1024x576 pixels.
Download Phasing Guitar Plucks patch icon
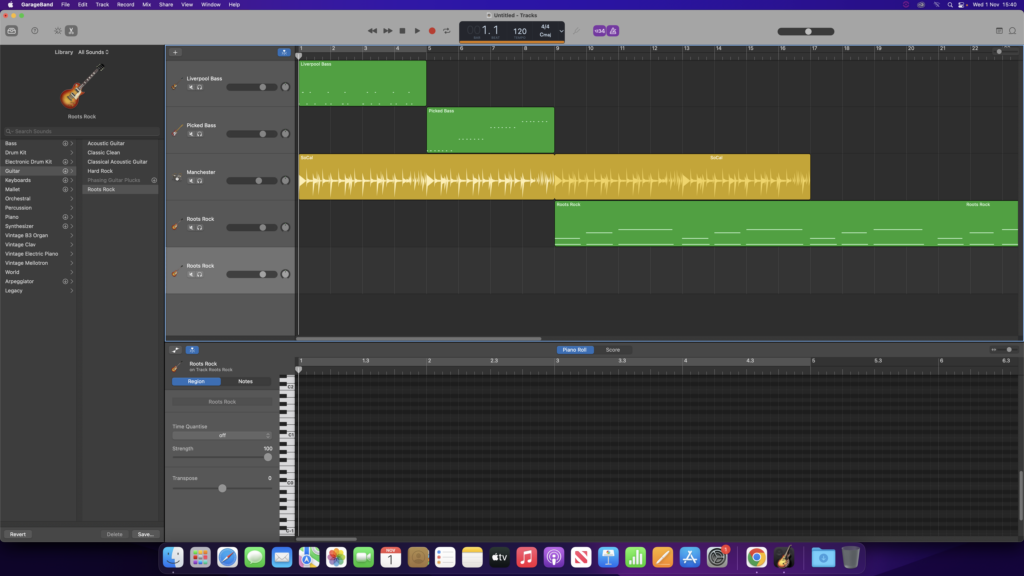[x=154, y=180]
